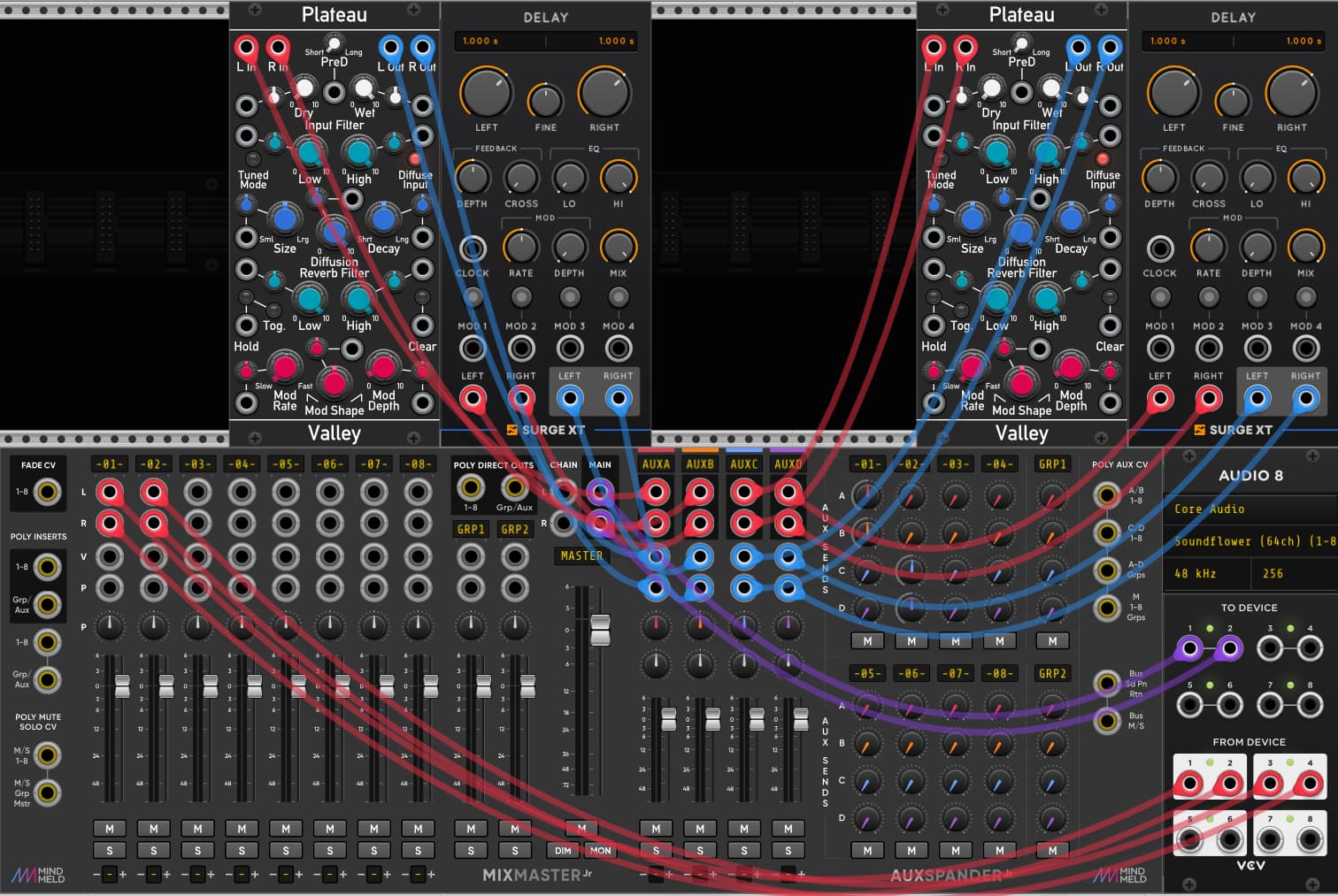Click the Poly Direct Outs 1-8 jack

tap(471, 487)
